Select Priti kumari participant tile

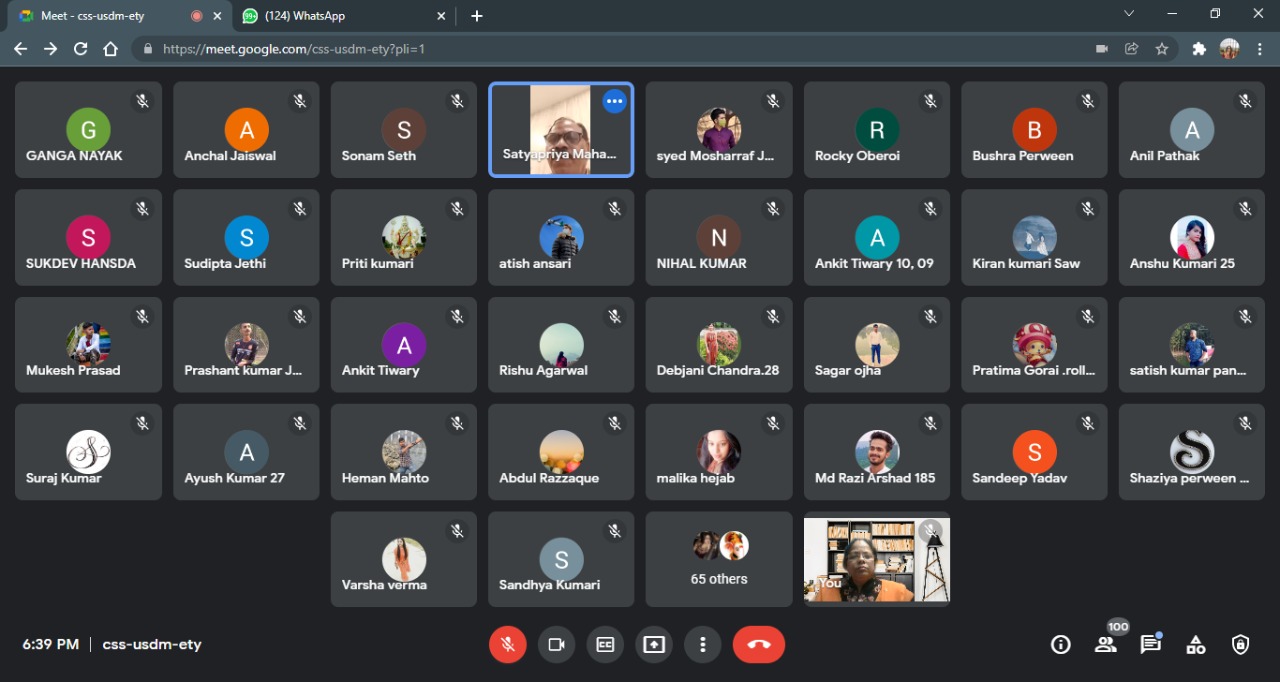tap(404, 237)
